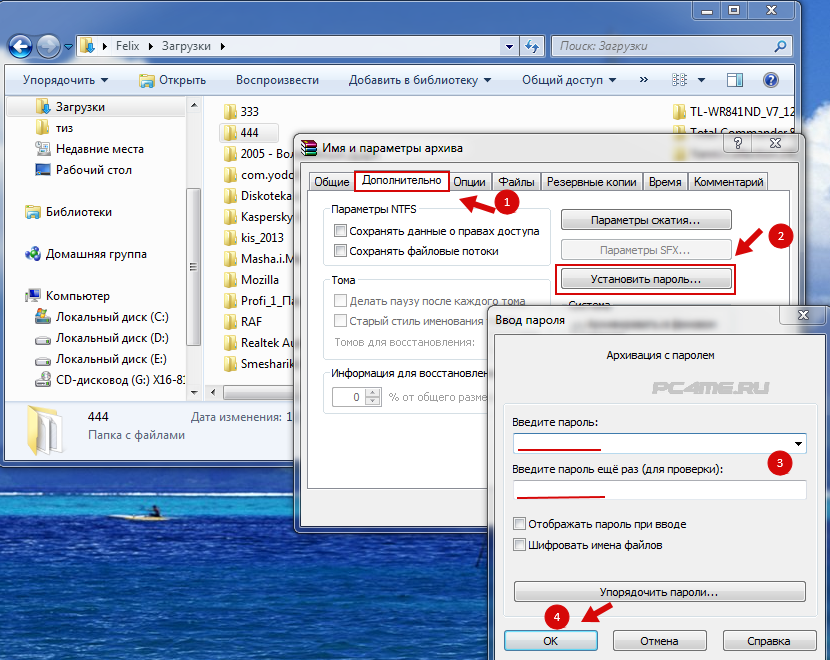
Task: Click Библиотеки icon in navigation pane
Action: pos(33,212)
